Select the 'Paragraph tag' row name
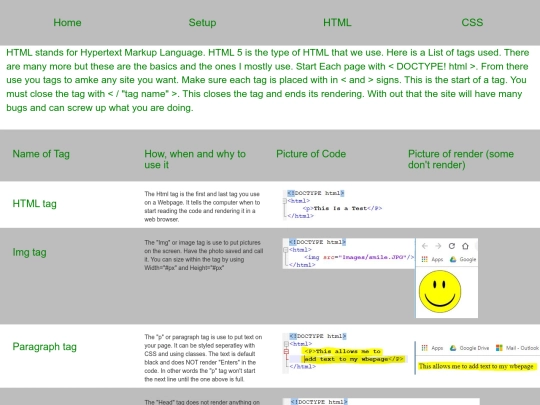The width and height of the screenshot is (540, 405). (x=44, y=346)
